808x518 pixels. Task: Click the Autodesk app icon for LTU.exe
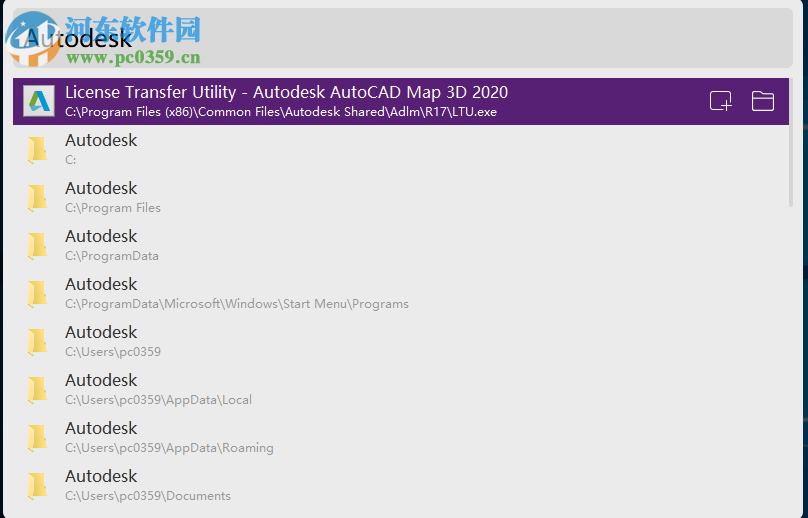coord(39,101)
